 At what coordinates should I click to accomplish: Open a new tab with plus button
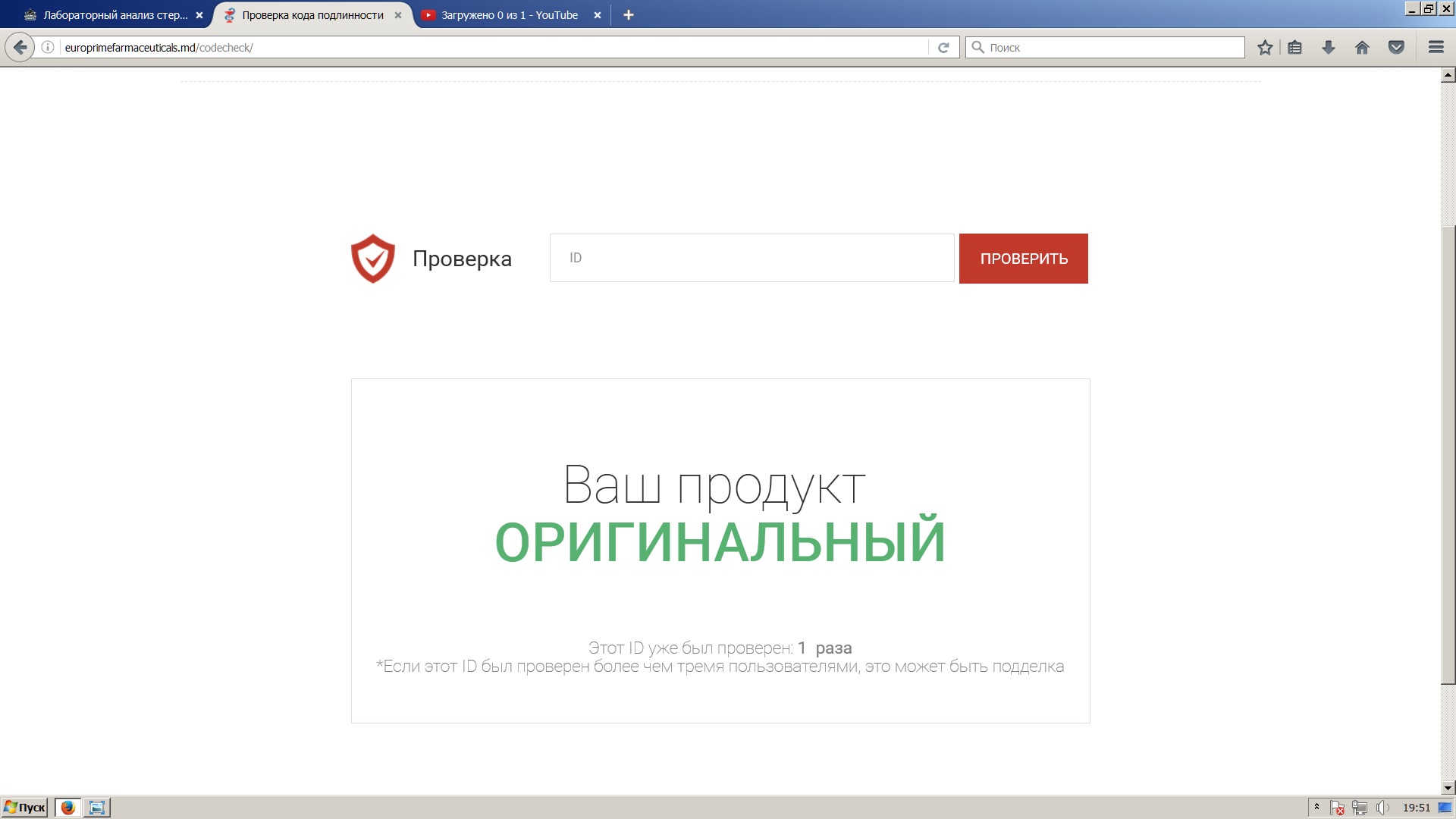tap(628, 15)
